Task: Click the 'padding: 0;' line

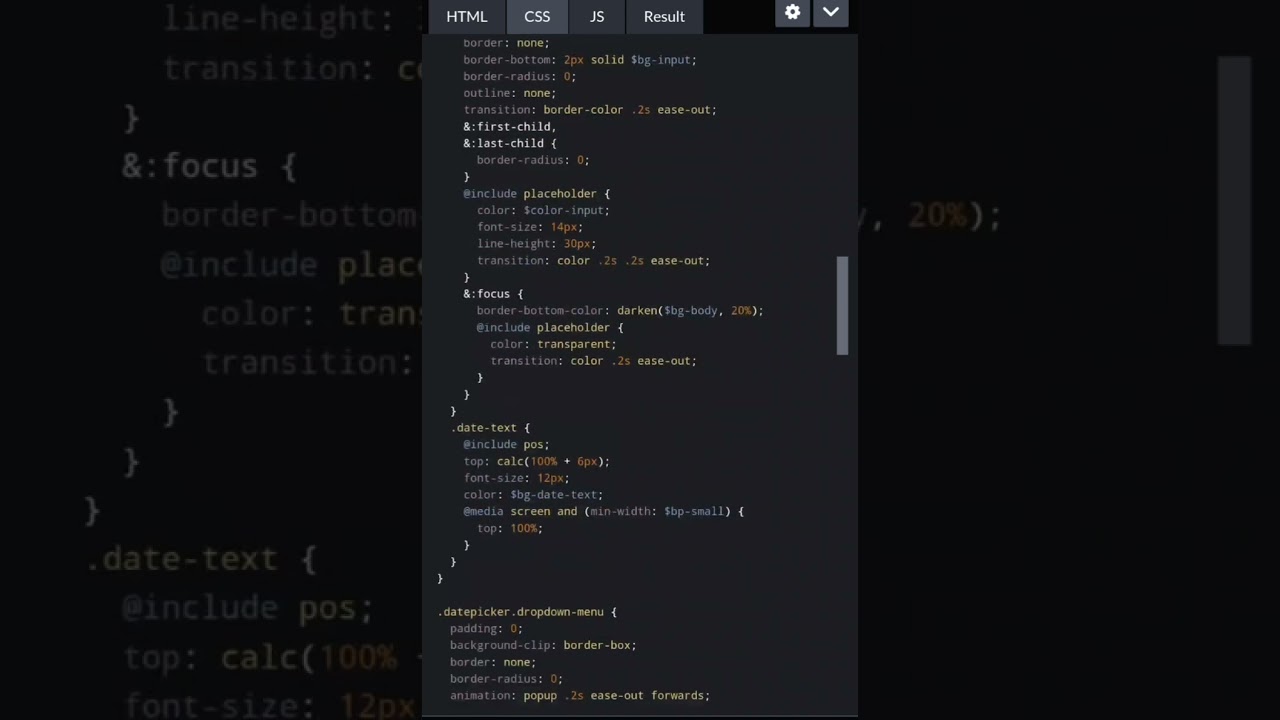Action: click(486, 628)
